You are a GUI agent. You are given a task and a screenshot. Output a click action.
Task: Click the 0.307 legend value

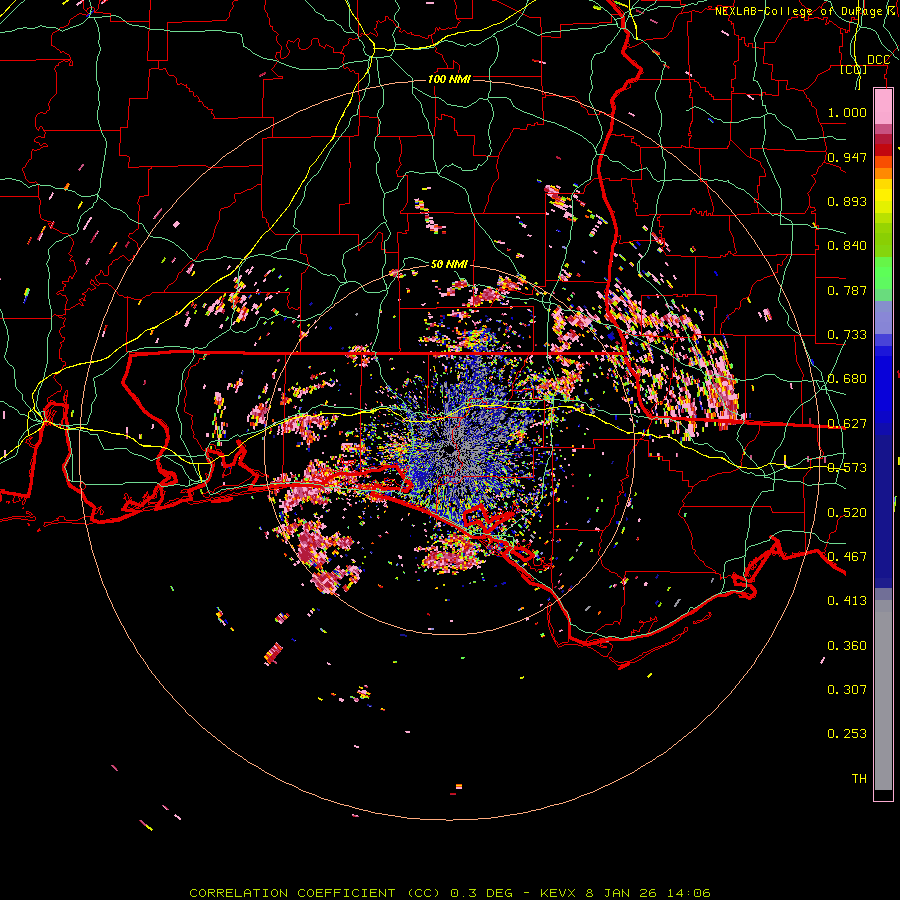[x=847, y=690]
